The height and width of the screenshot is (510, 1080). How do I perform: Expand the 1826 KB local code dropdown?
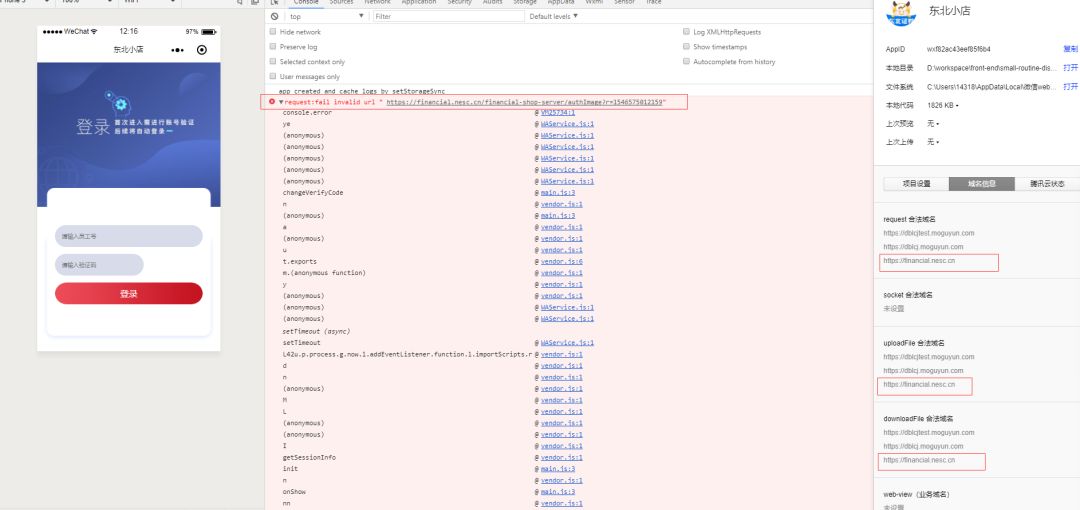942,105
